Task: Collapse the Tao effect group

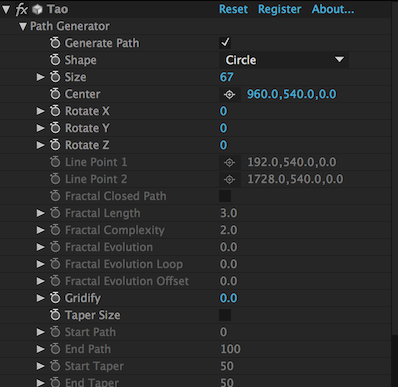Action: (x=6, y=9)
